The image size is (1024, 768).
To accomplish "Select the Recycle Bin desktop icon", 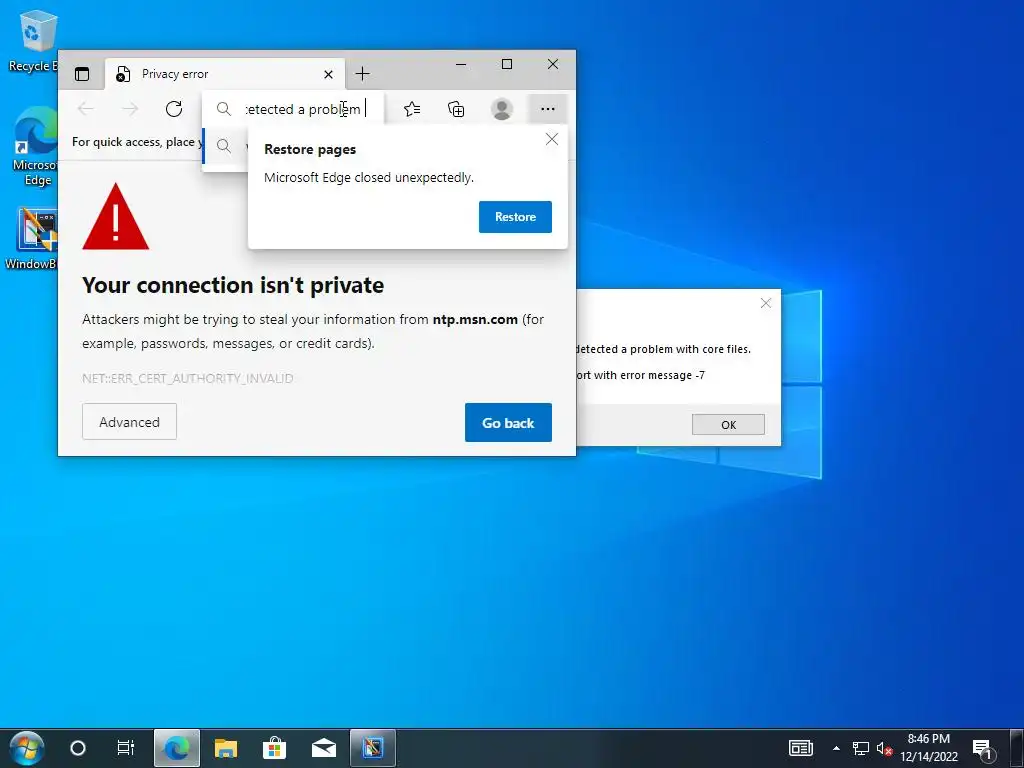I will click(33, 42).
